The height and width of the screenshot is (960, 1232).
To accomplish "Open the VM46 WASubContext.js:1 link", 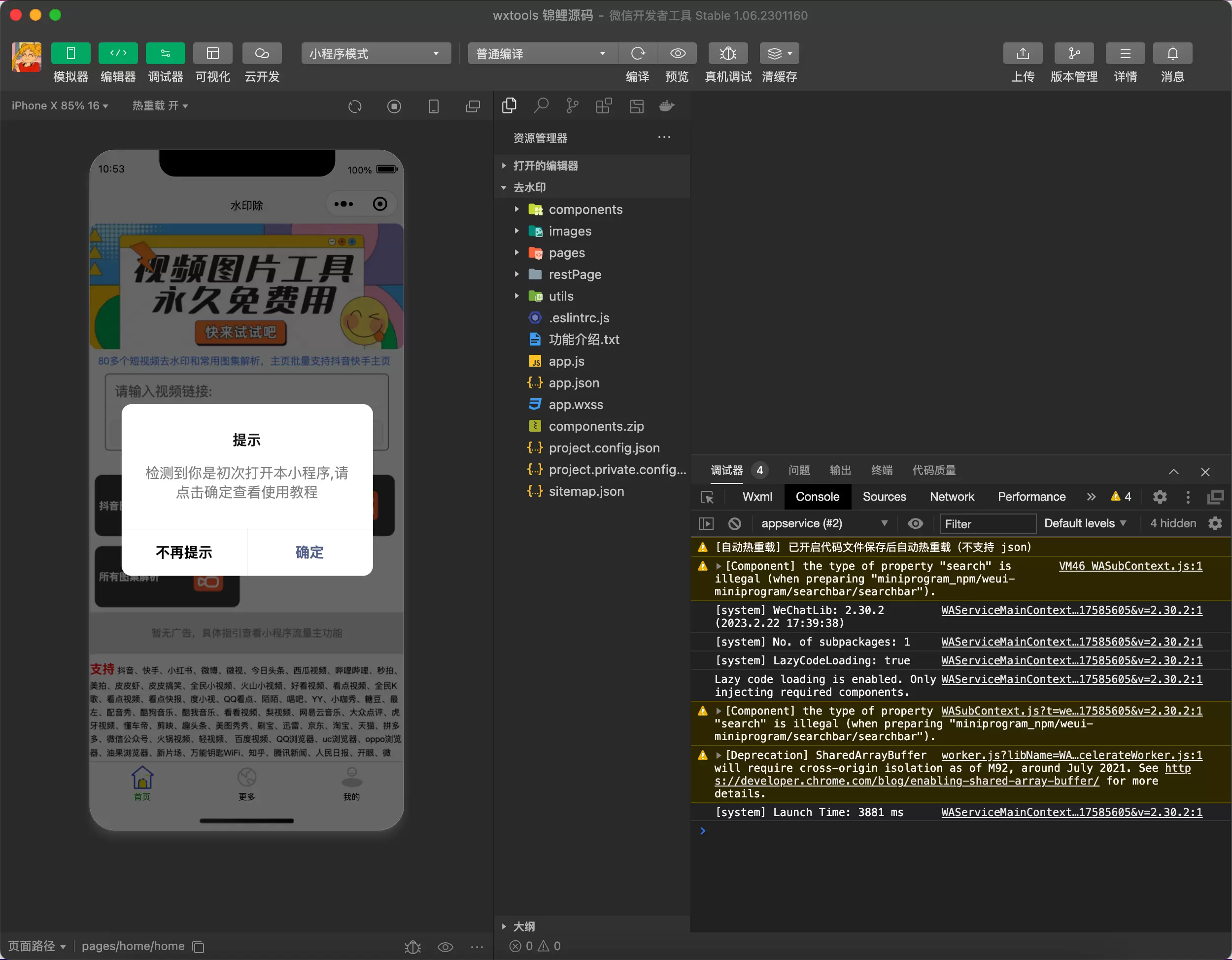I will point(1130,566).
